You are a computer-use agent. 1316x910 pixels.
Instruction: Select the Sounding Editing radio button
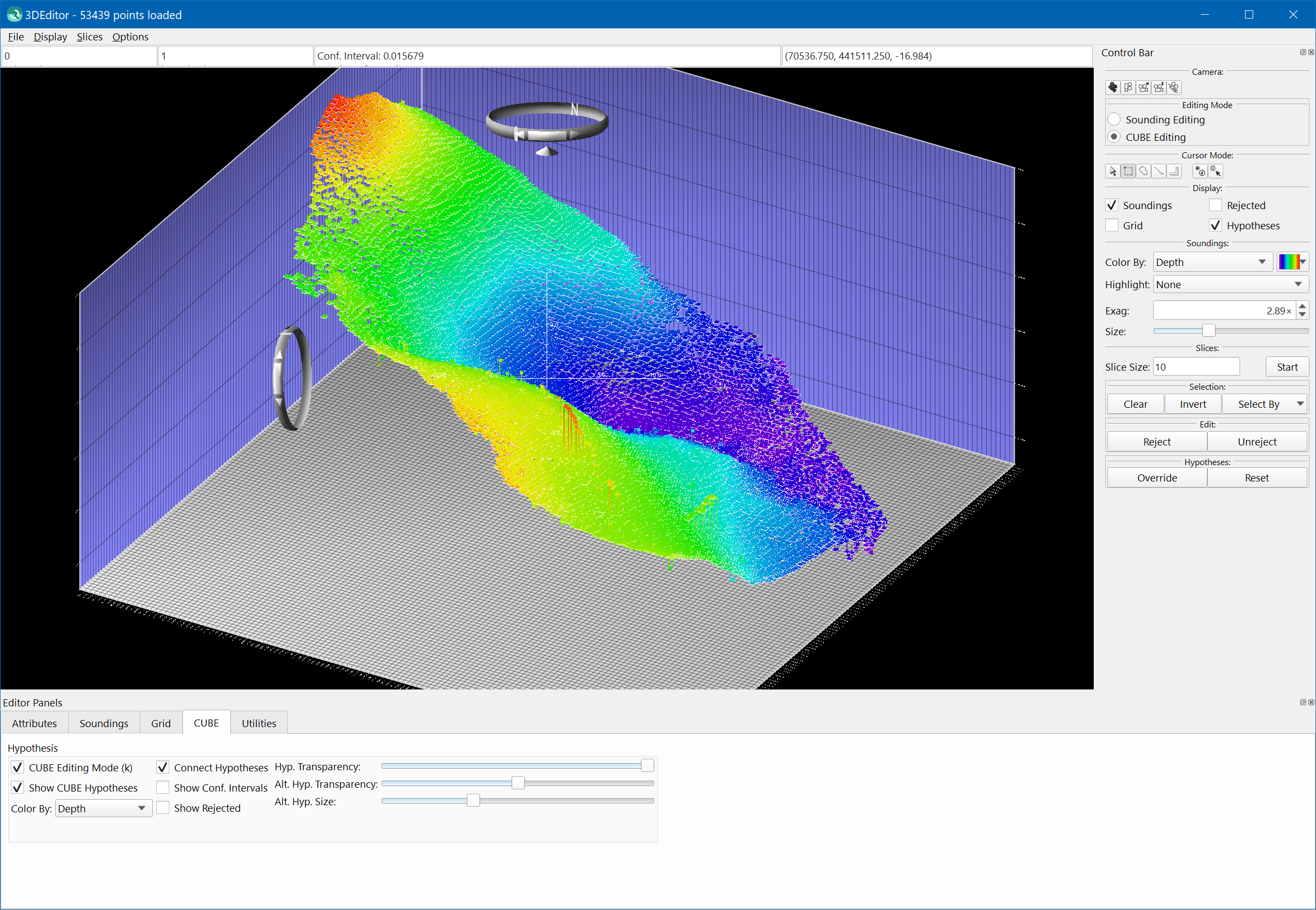[x=1113, y=120]
